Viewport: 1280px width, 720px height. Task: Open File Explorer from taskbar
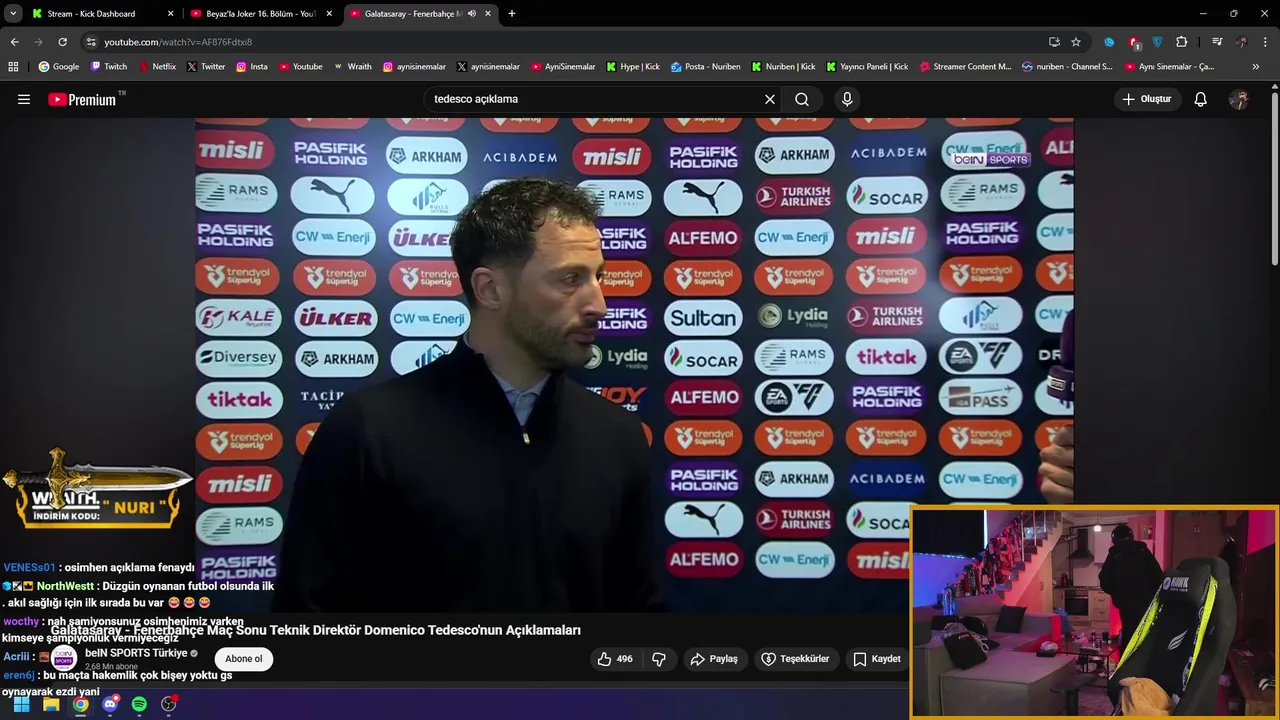coord(51,704)
